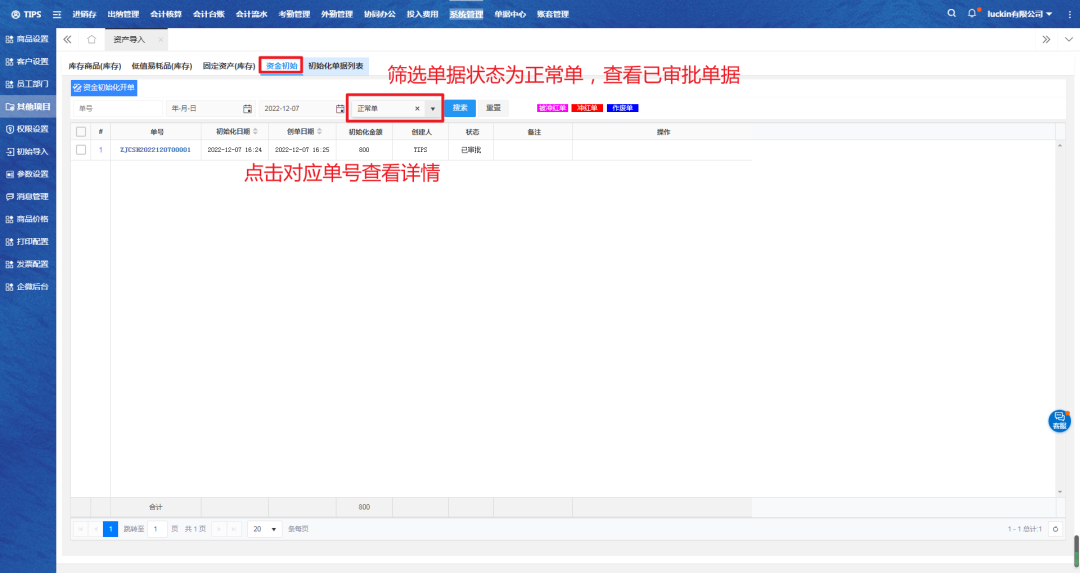This screenshot has height=573, width=1080.
Task: Go to the home tab icon
Action: (92, 39)
